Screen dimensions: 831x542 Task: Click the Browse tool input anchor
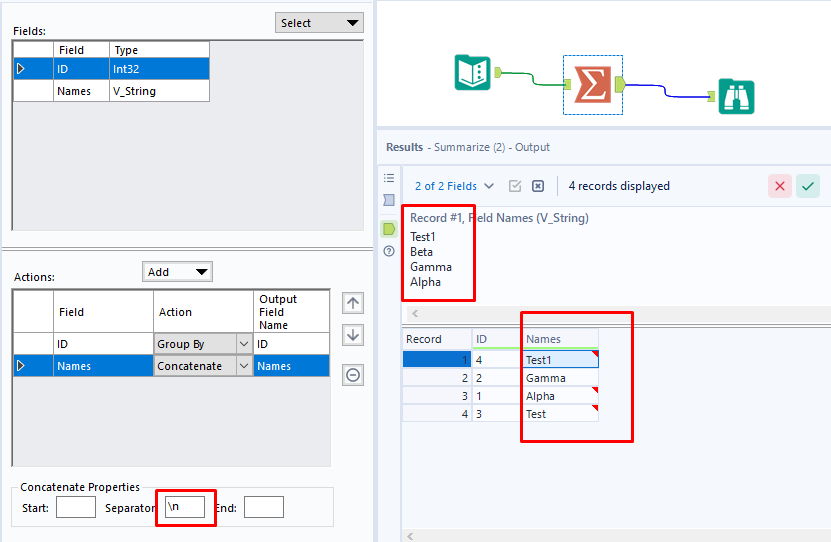pos(711,96)
